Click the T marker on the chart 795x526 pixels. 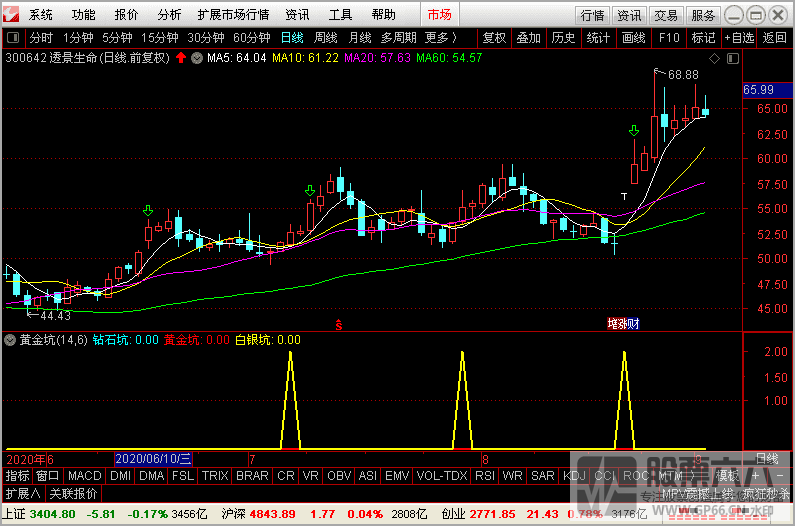624,196
